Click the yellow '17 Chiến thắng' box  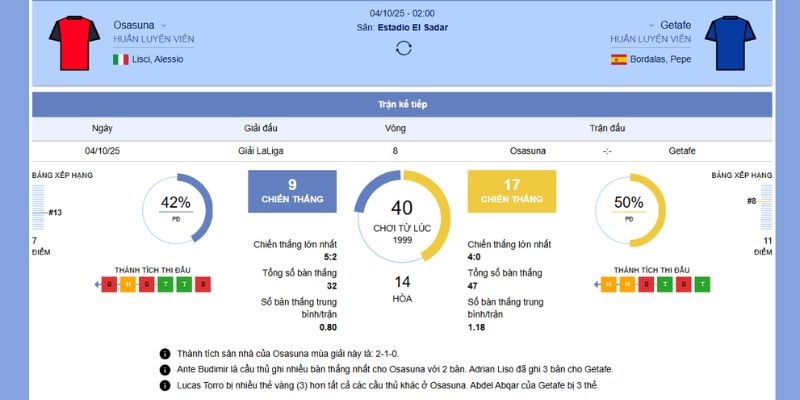point(511,191)
